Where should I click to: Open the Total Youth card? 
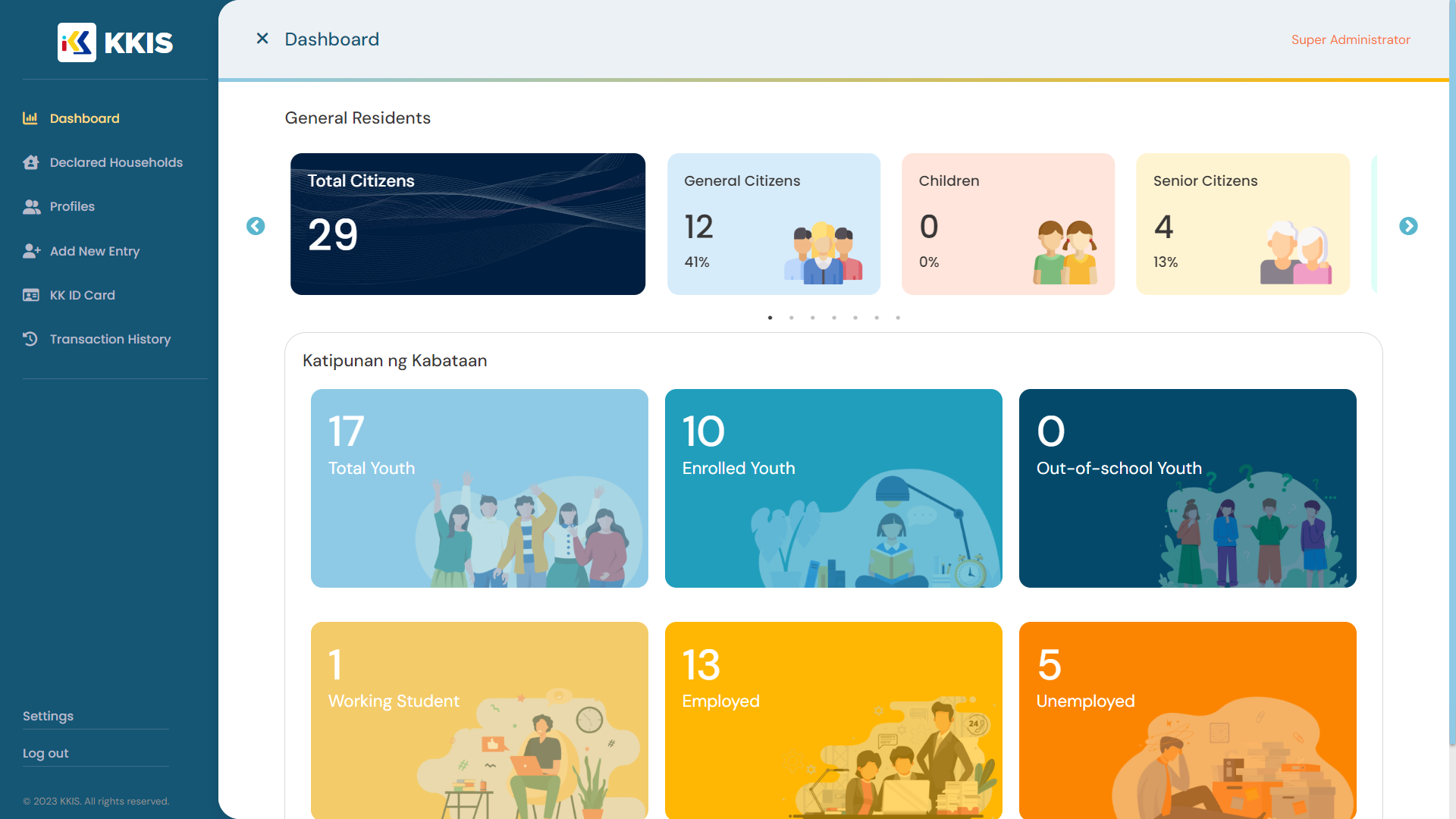(479, 488)
